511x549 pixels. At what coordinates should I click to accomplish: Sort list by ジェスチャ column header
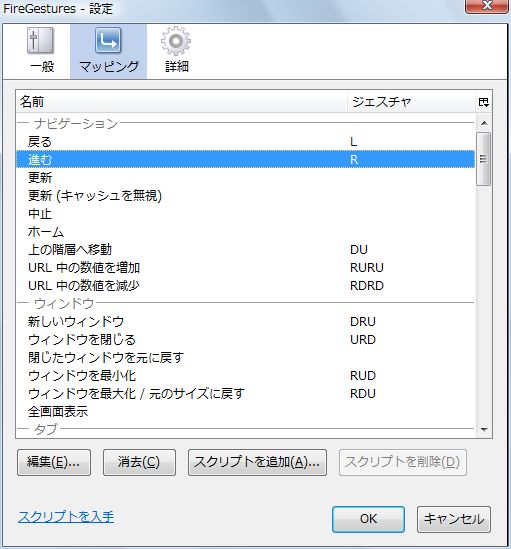tap(412, 102)
